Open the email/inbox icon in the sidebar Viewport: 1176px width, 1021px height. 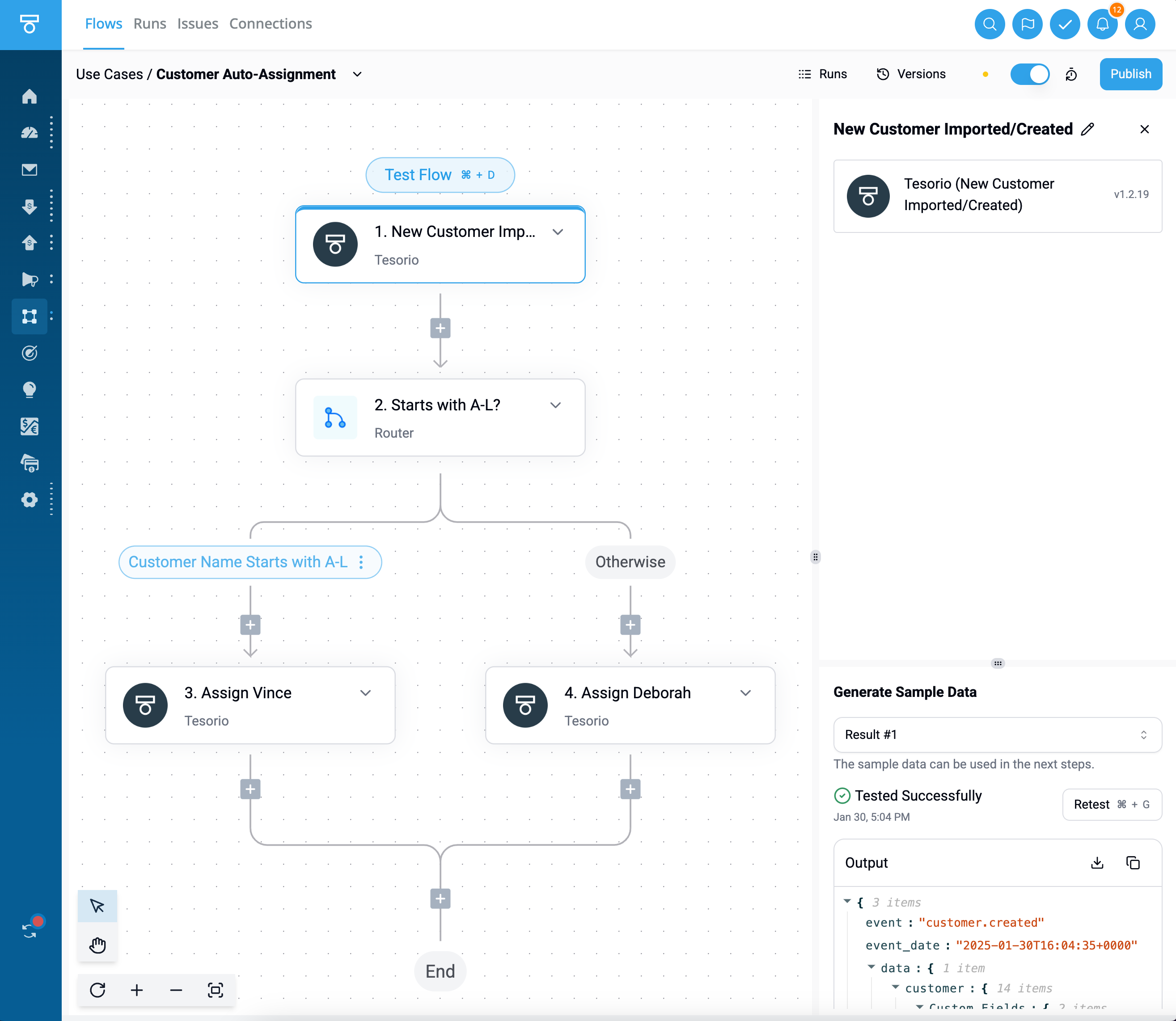click(x=30, y=169)
